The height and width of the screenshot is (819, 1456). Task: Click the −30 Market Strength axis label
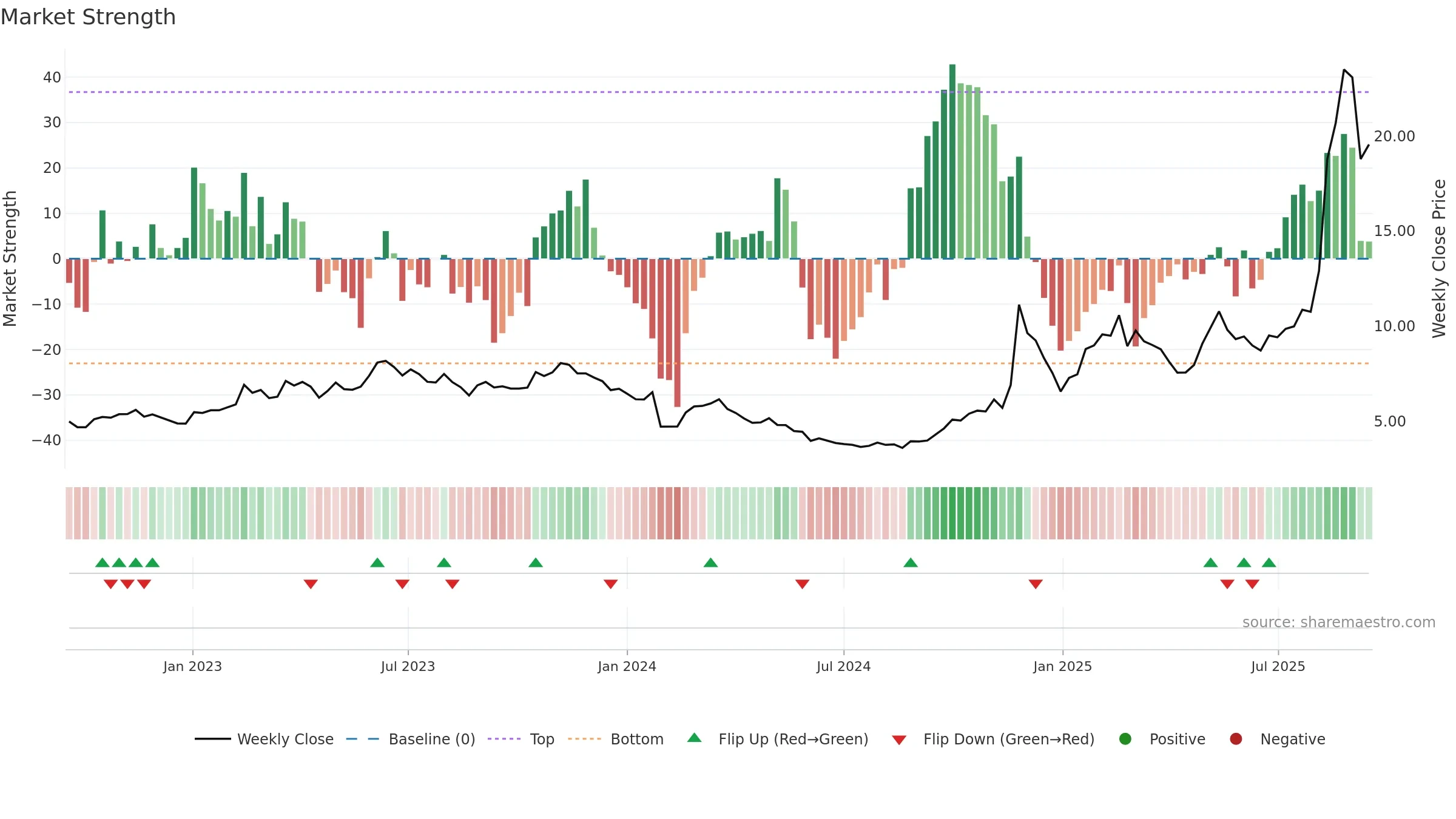47,395
